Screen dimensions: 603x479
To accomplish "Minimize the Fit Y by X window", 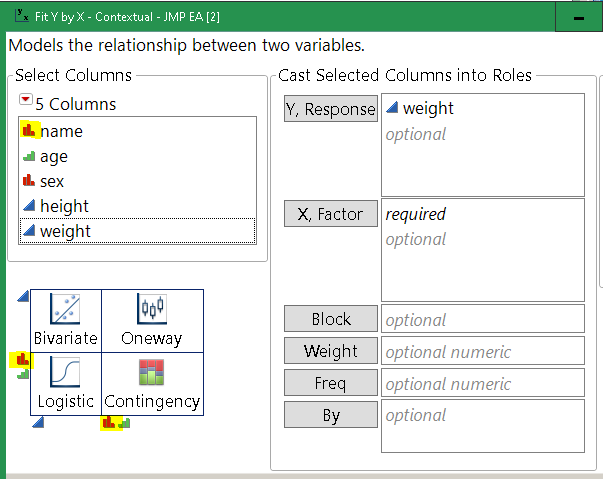I will coord(578,18).
